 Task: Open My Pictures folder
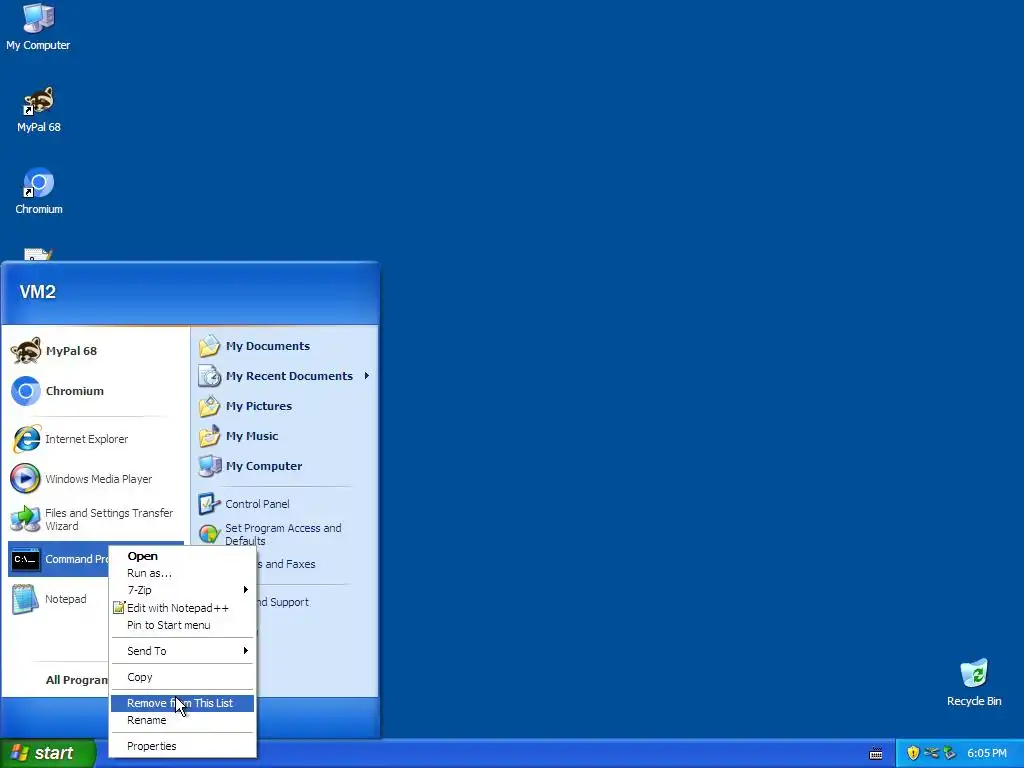tap(285, 406)
